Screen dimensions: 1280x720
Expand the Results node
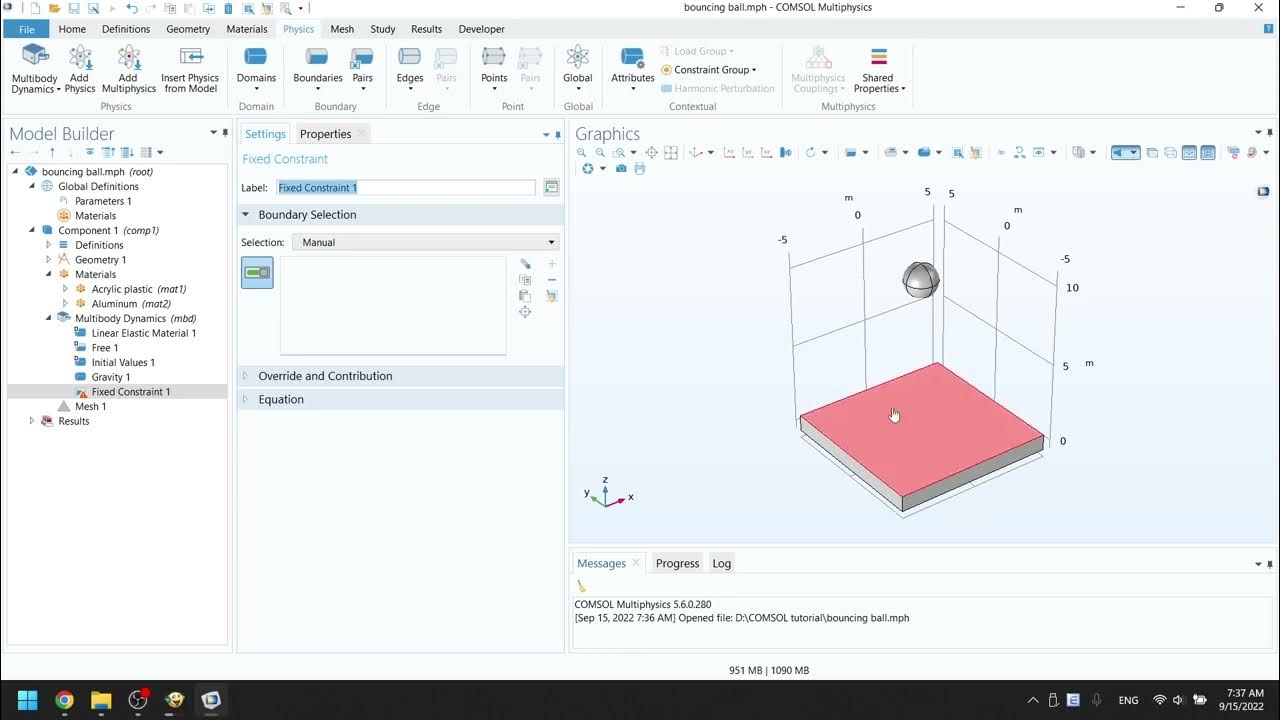pyautogui.click(x=31, y=421)
